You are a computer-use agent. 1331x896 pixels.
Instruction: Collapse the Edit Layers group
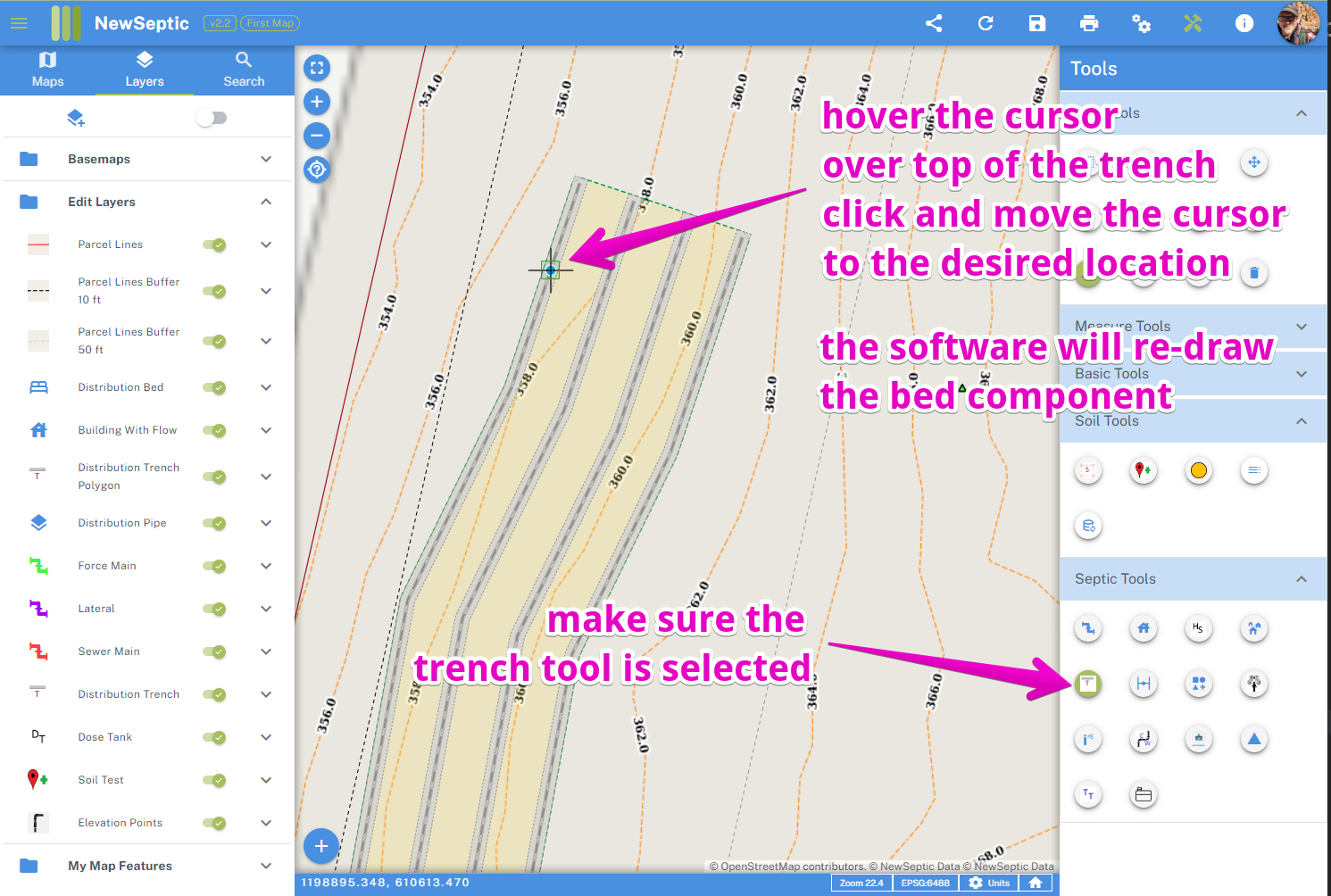click(x=266, y=202)
